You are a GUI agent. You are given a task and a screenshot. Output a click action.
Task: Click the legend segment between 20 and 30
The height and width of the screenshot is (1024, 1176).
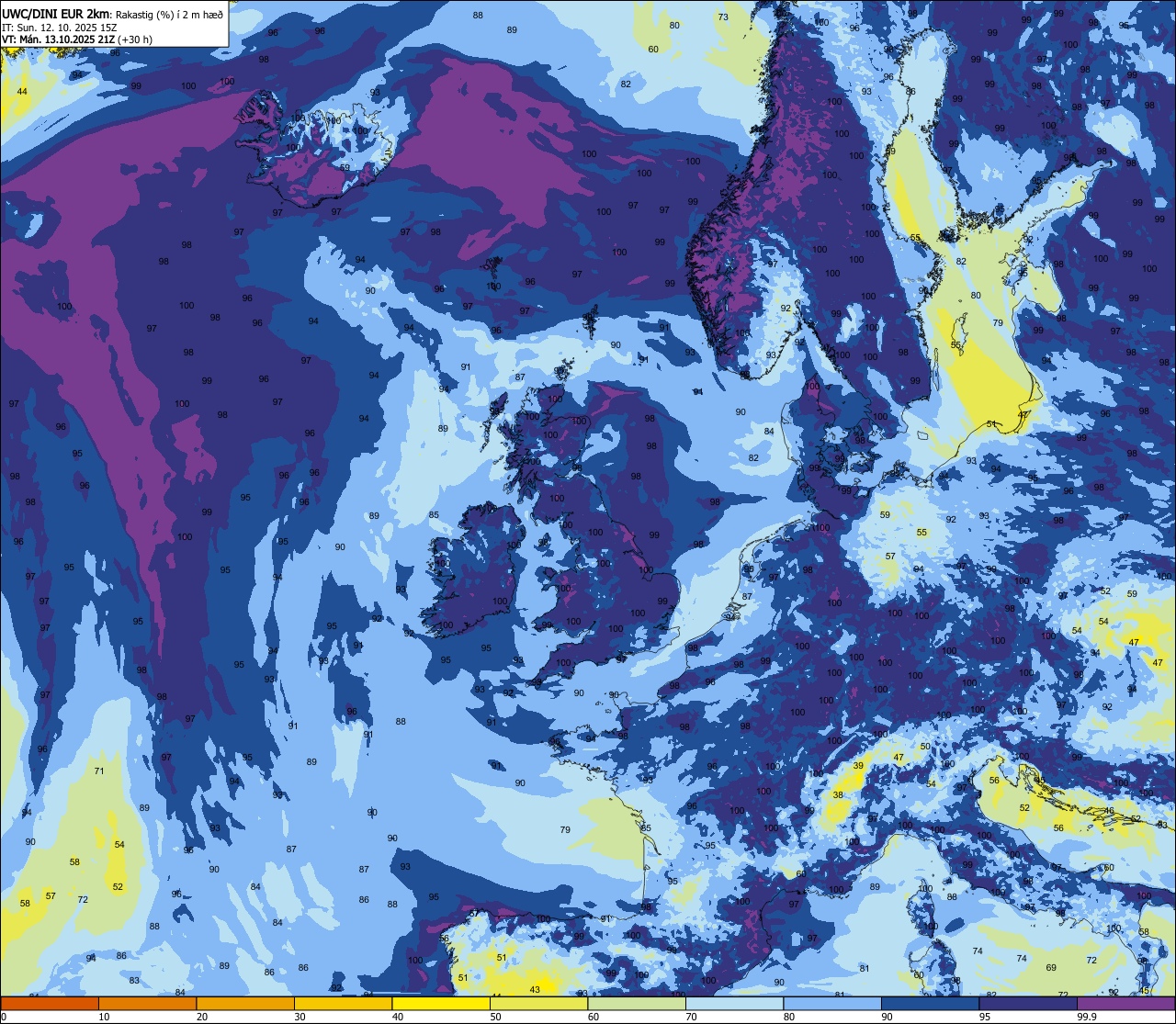245,1003
